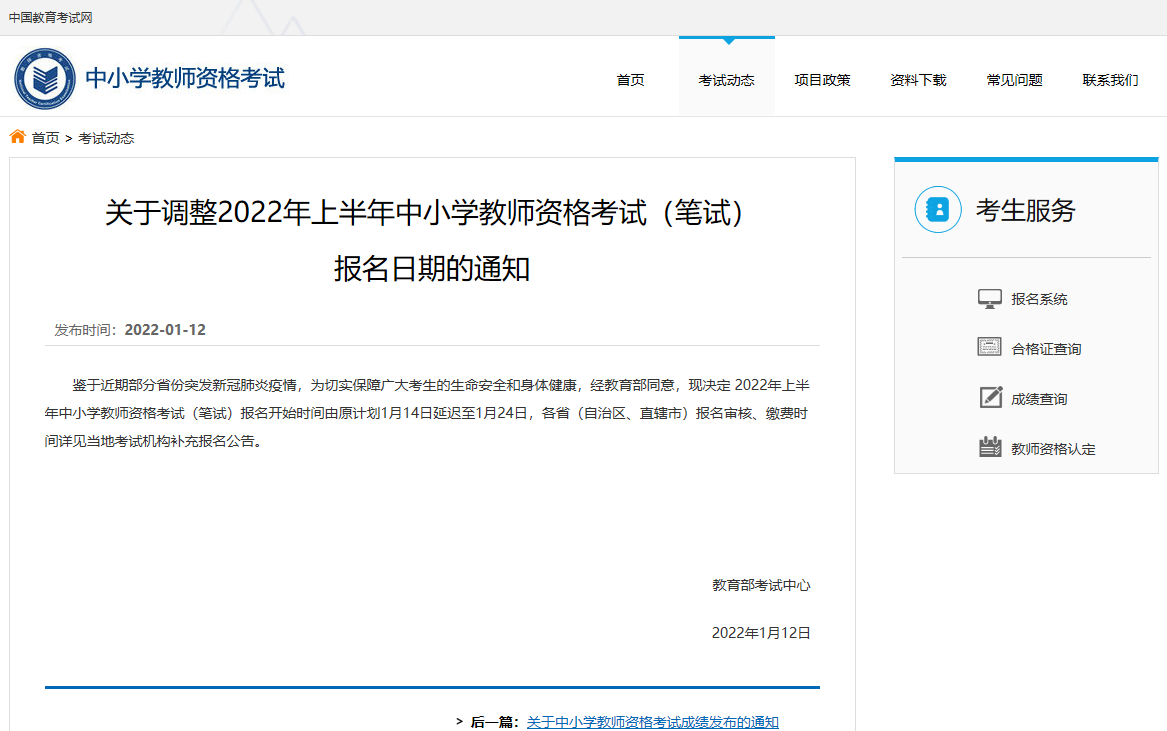Open the 报名系统 link
This screenshot has height=731, width=1167.
1039,299
